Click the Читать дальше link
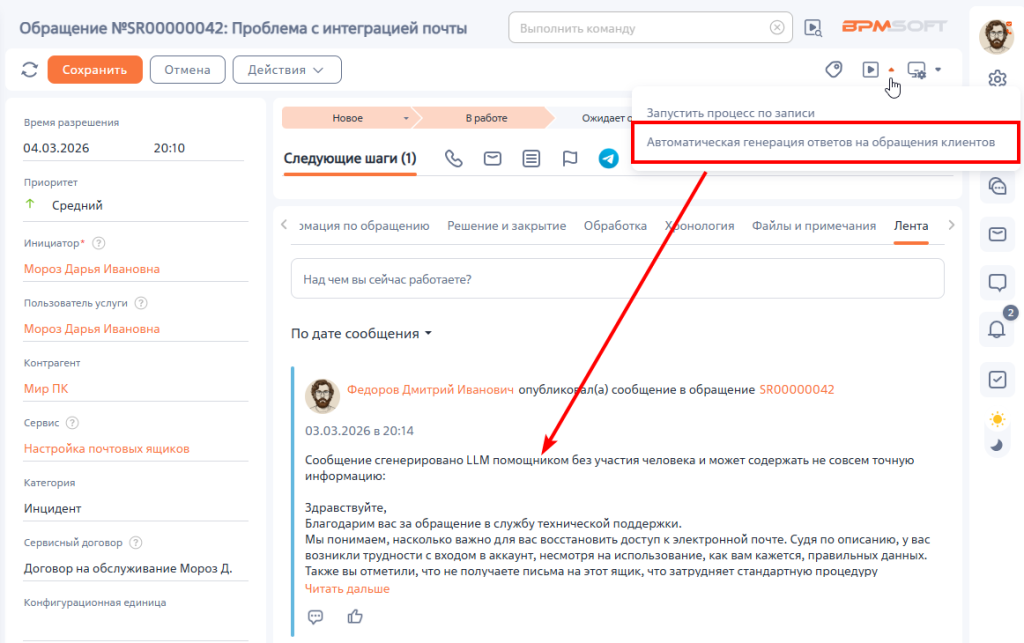Image resolution: width=1024 pixels, height=643 pixels. point(347,589)
